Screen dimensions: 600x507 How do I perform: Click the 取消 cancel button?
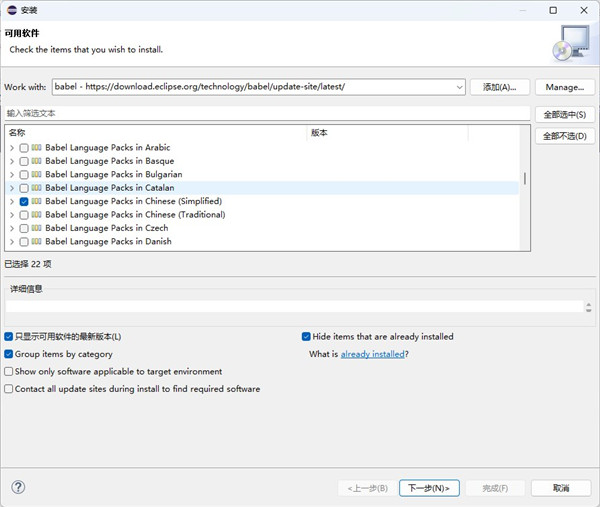[x=561, y=488]
